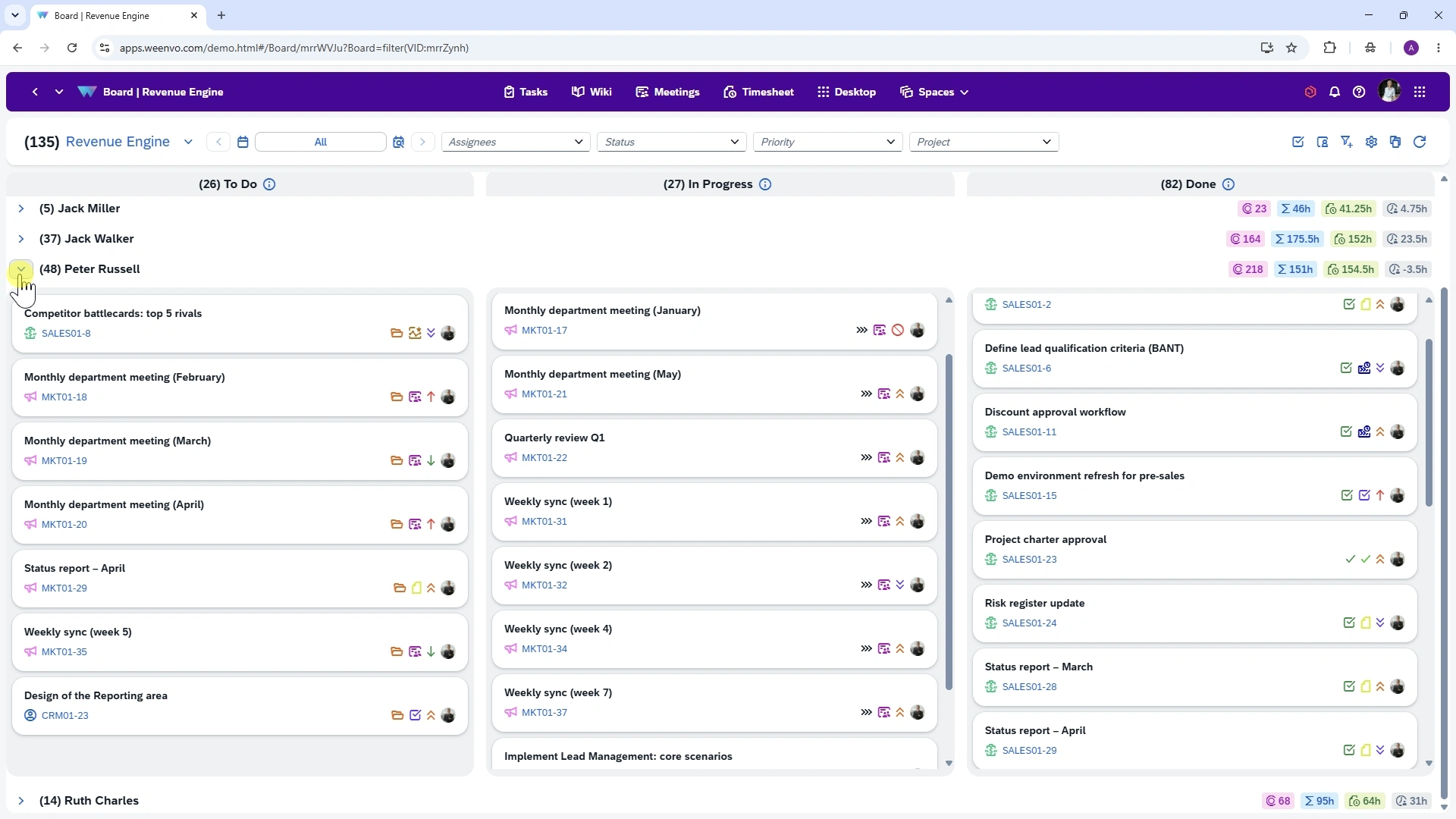Viewport: 1456px width, 819px height.
Task: Click the All date range field
Action: pyautogui.click(x=321, y=142)
